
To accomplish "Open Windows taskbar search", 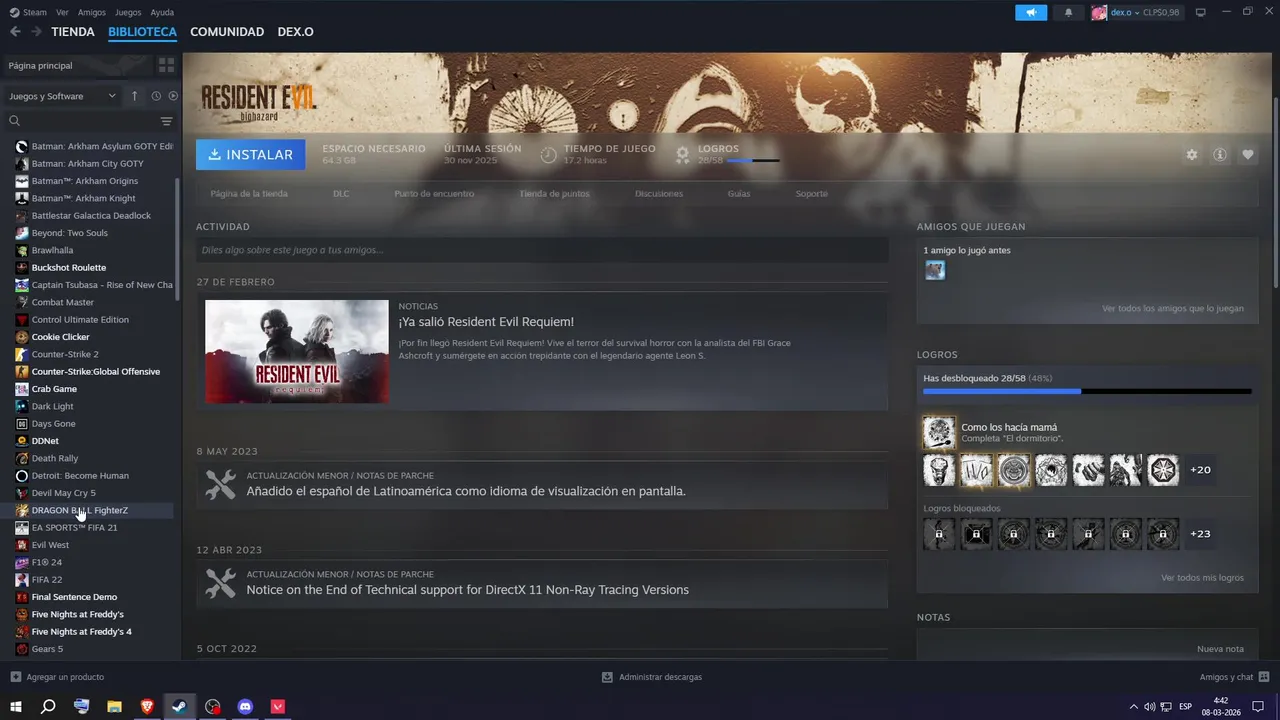I will [x=48, y=706].
